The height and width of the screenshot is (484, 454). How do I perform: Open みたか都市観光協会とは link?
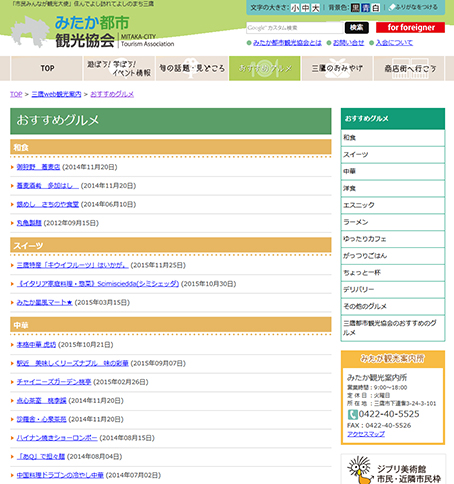pyautogui.click(x=287, y=43)
